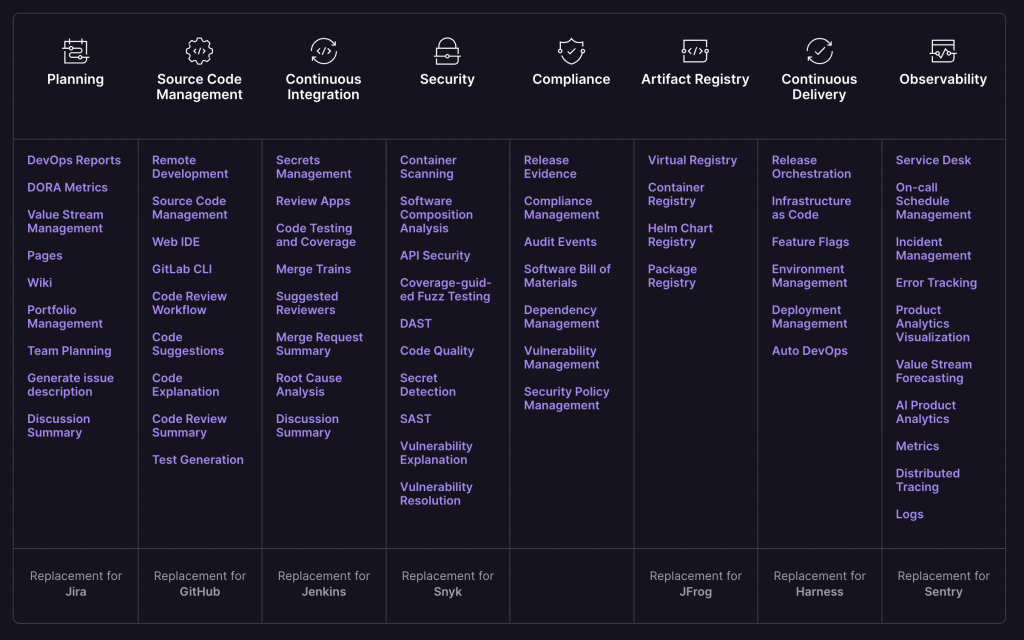Click Merge Request Summary
Screen dimensions: 1024x640
[x=319, y=344]
